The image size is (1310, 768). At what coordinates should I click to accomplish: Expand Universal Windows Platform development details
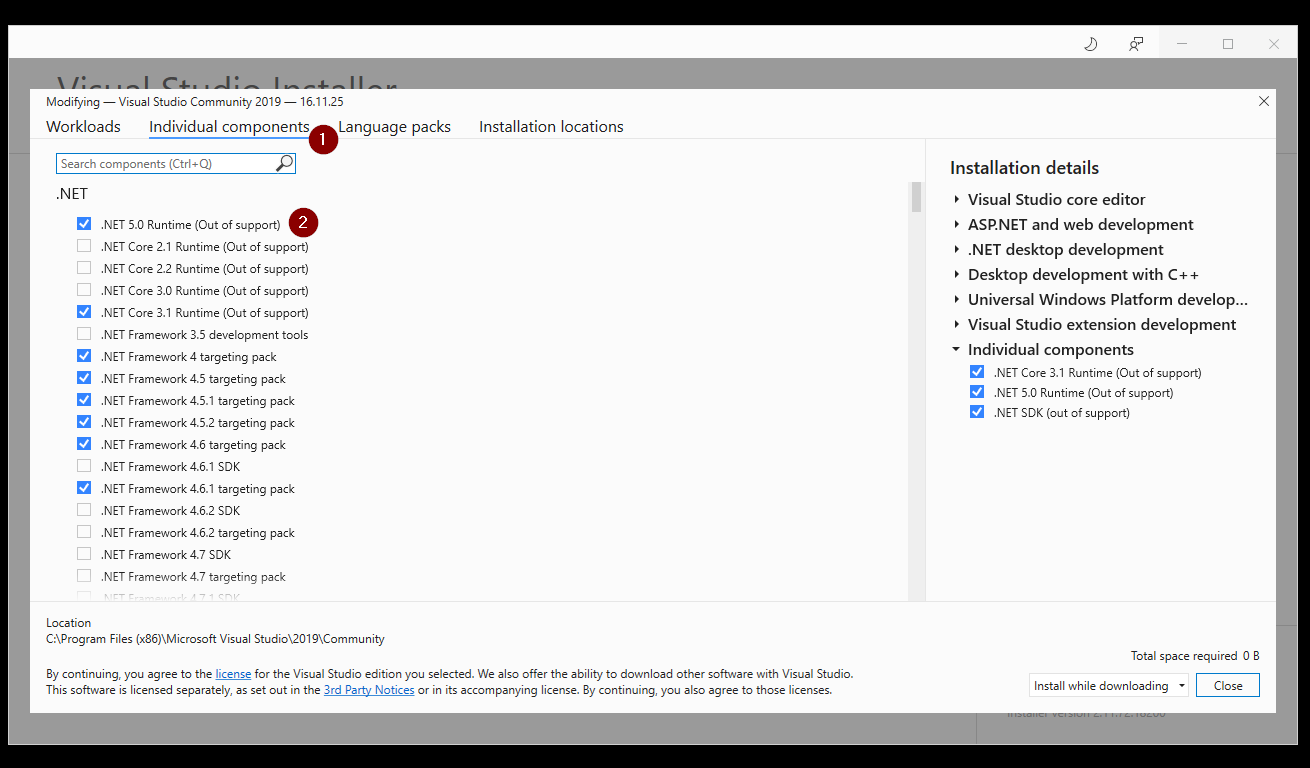coord(957,300)
